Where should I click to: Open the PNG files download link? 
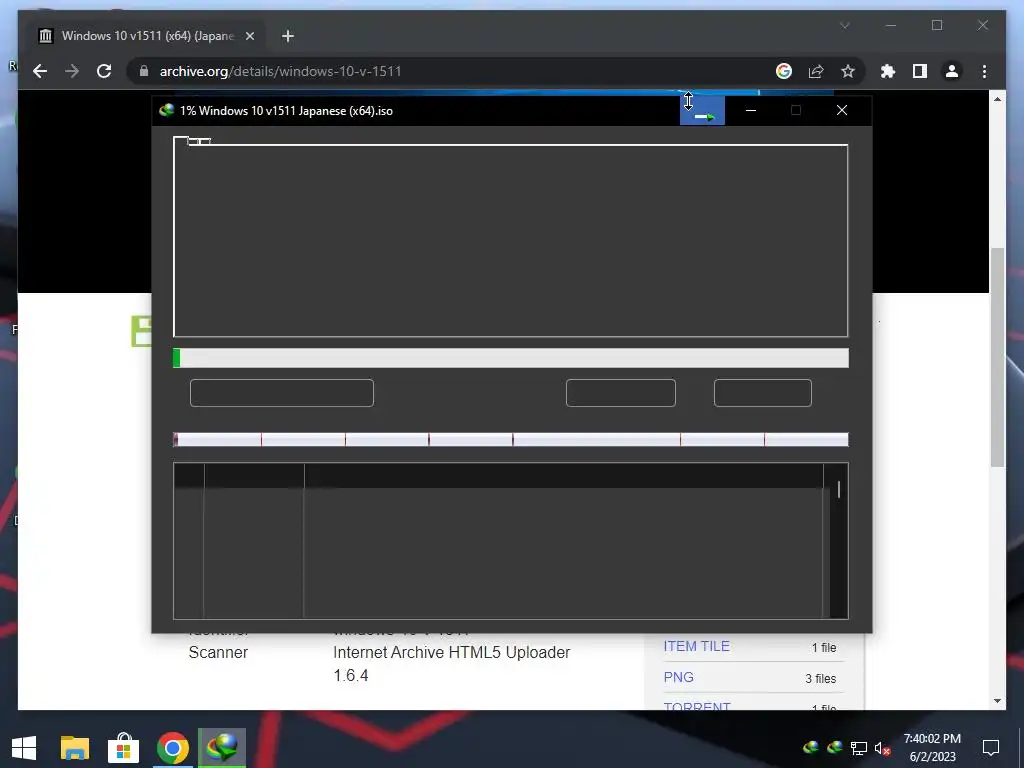point(679,677)
